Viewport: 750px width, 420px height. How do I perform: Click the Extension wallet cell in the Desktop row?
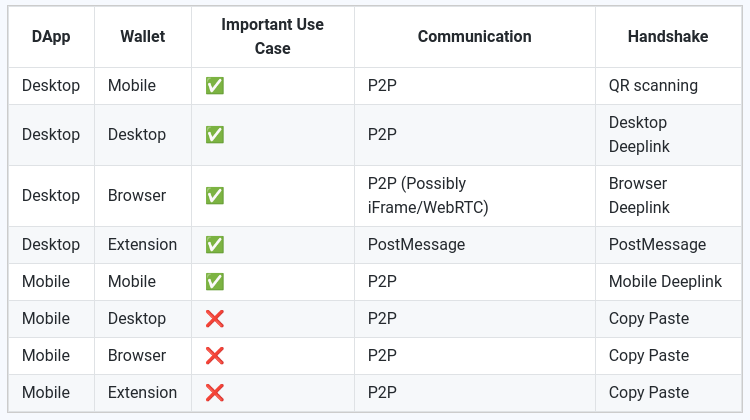click(x=142, y=245)
